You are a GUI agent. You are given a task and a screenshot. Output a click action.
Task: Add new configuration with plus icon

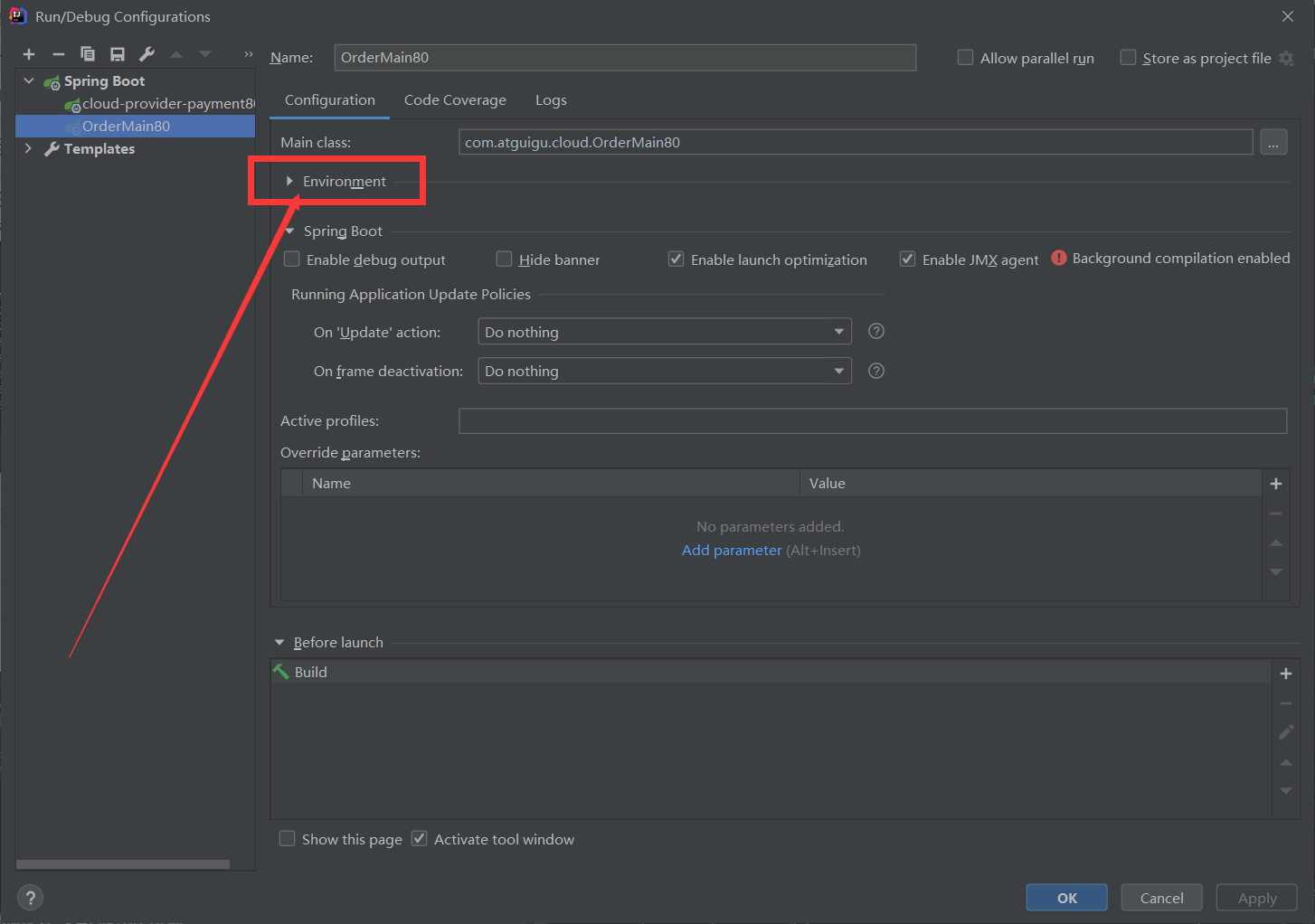point(29,54)
